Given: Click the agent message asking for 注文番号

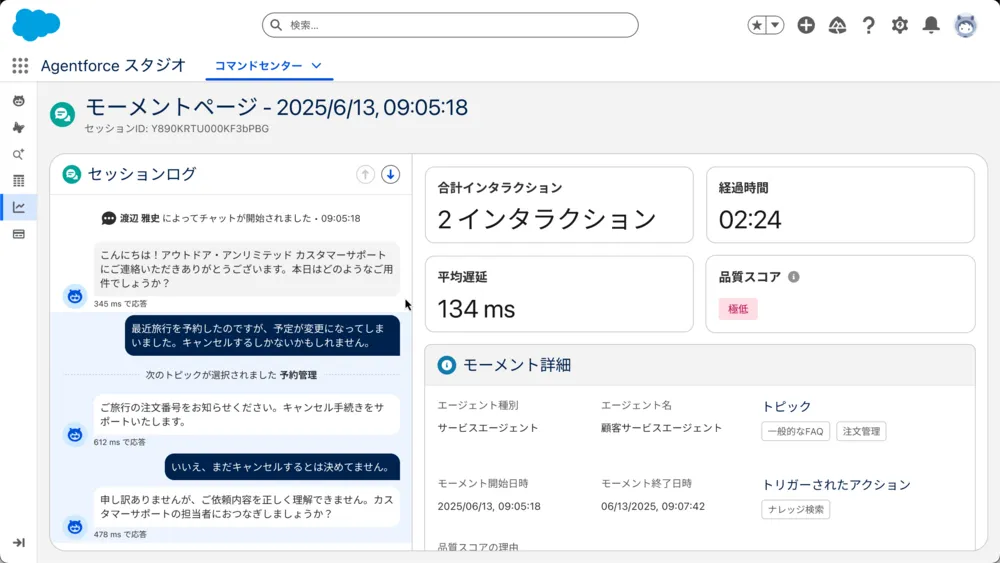Looking at the screenshot, I should pos(247,414).
